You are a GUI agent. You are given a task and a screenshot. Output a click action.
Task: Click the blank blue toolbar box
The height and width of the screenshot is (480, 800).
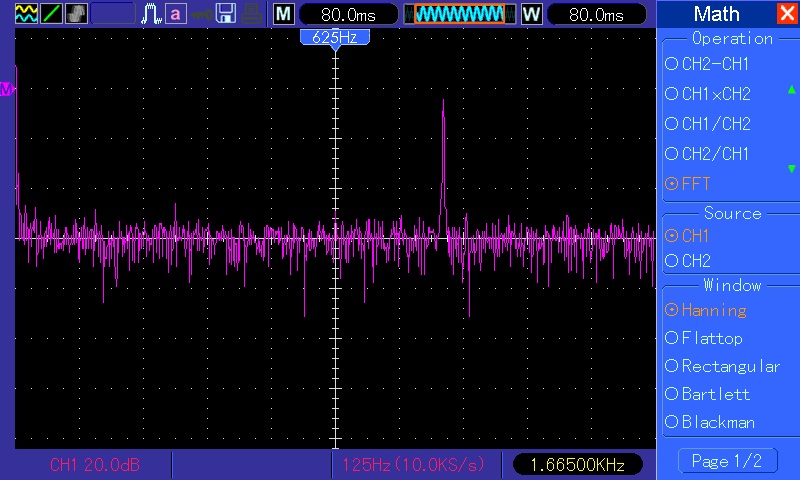pyautogui.click(x=113, y=14)
